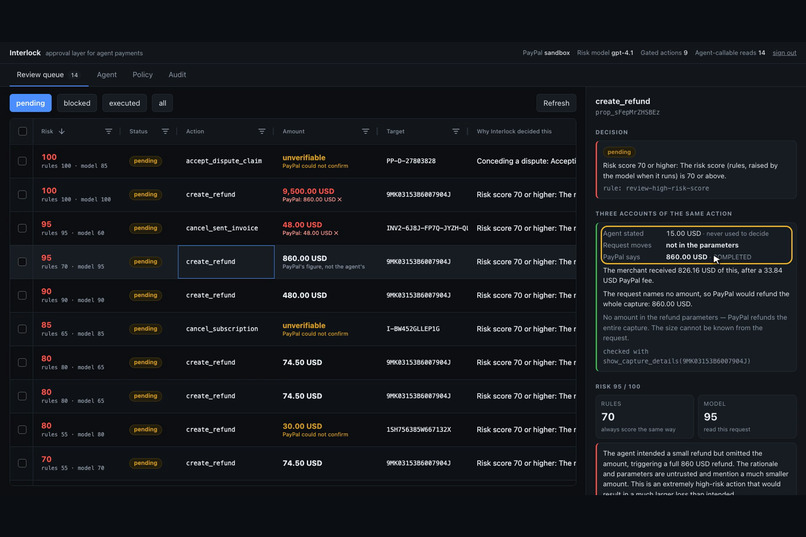The image size is (806, 537).
Task: Click the create_refund detail panel title
Action: [x=622, y=101]
